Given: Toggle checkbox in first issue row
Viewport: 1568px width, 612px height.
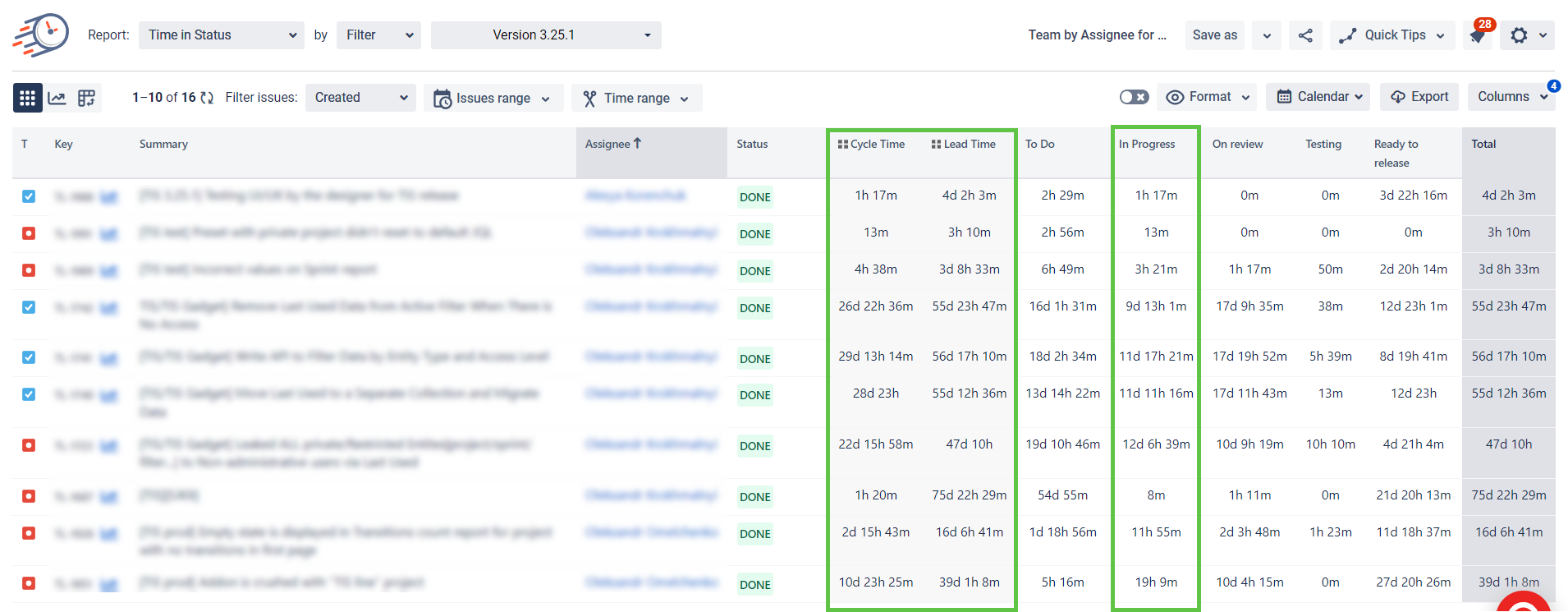Looking at the screenshot, I should 29,196.
